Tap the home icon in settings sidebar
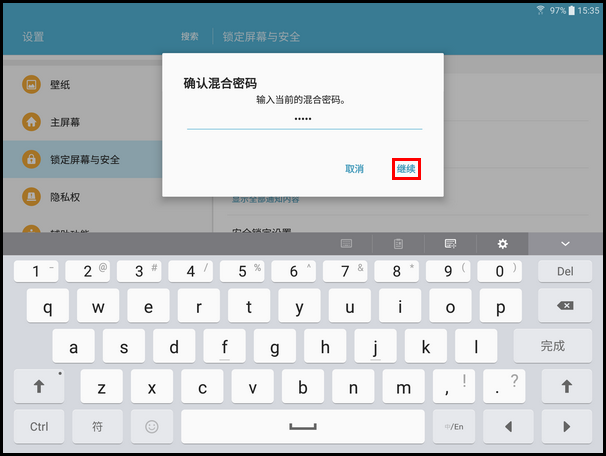Screen dimensions: 606x456 pyautogui.click(x=31, y=122)
